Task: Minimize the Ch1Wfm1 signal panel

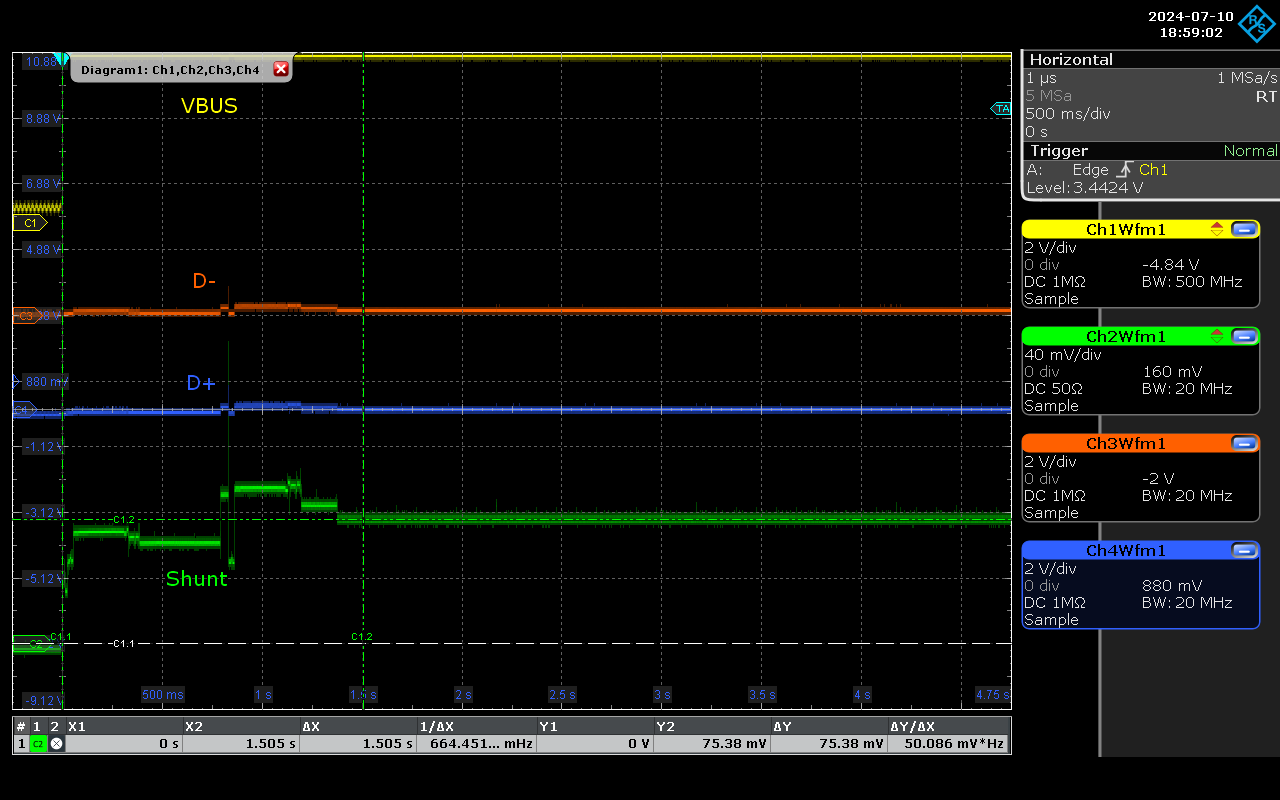Action: (x=1244, y=229)
